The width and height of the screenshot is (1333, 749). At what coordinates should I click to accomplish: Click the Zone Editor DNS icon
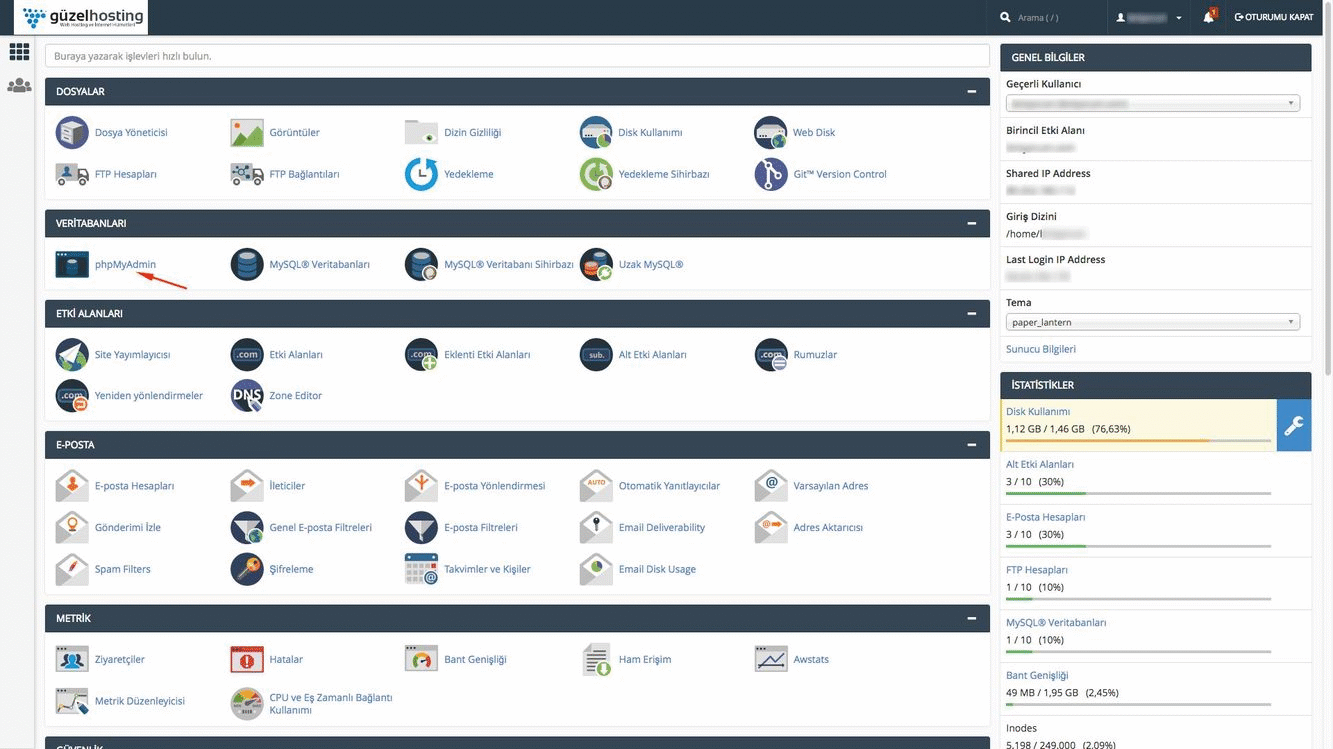click(x=247, y=396)
